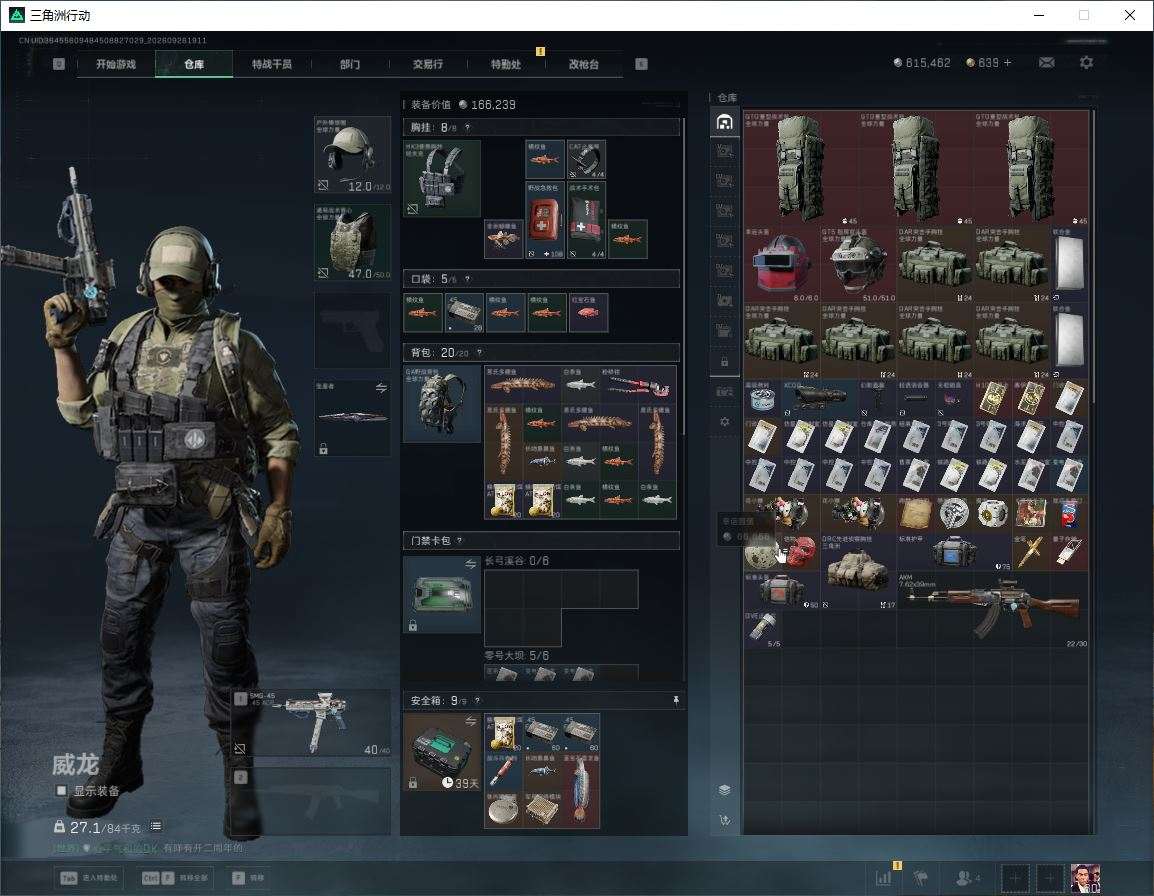Image resolution: width=1154 pixels, height=896 pixels.
Task: Click the first plus squad slot
Action: 1015,878
